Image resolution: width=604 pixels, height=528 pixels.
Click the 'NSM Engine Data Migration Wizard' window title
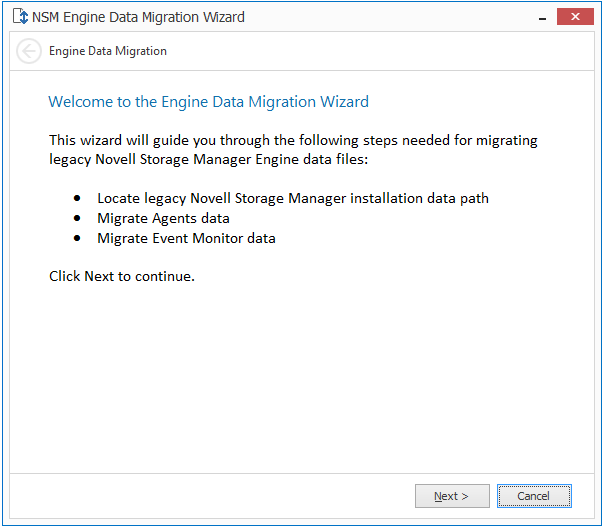tap(138, 17)
